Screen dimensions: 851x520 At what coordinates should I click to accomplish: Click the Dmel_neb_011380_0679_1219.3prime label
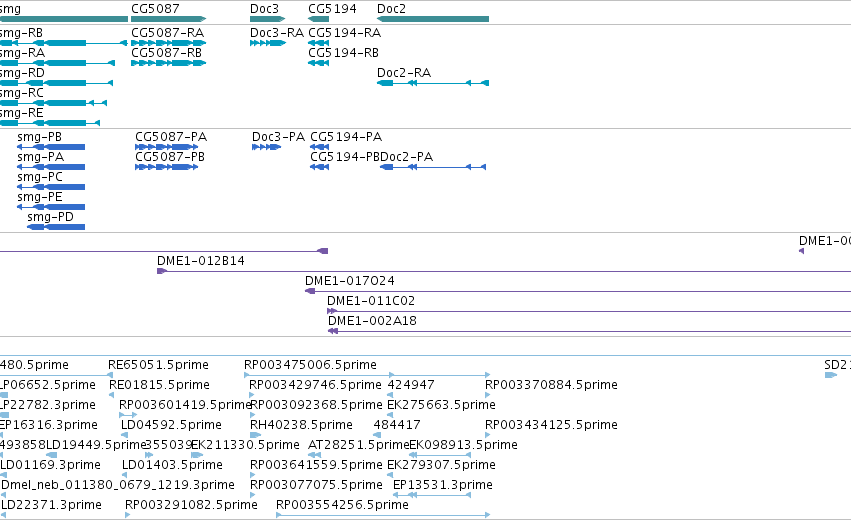[x=118, y=485]
